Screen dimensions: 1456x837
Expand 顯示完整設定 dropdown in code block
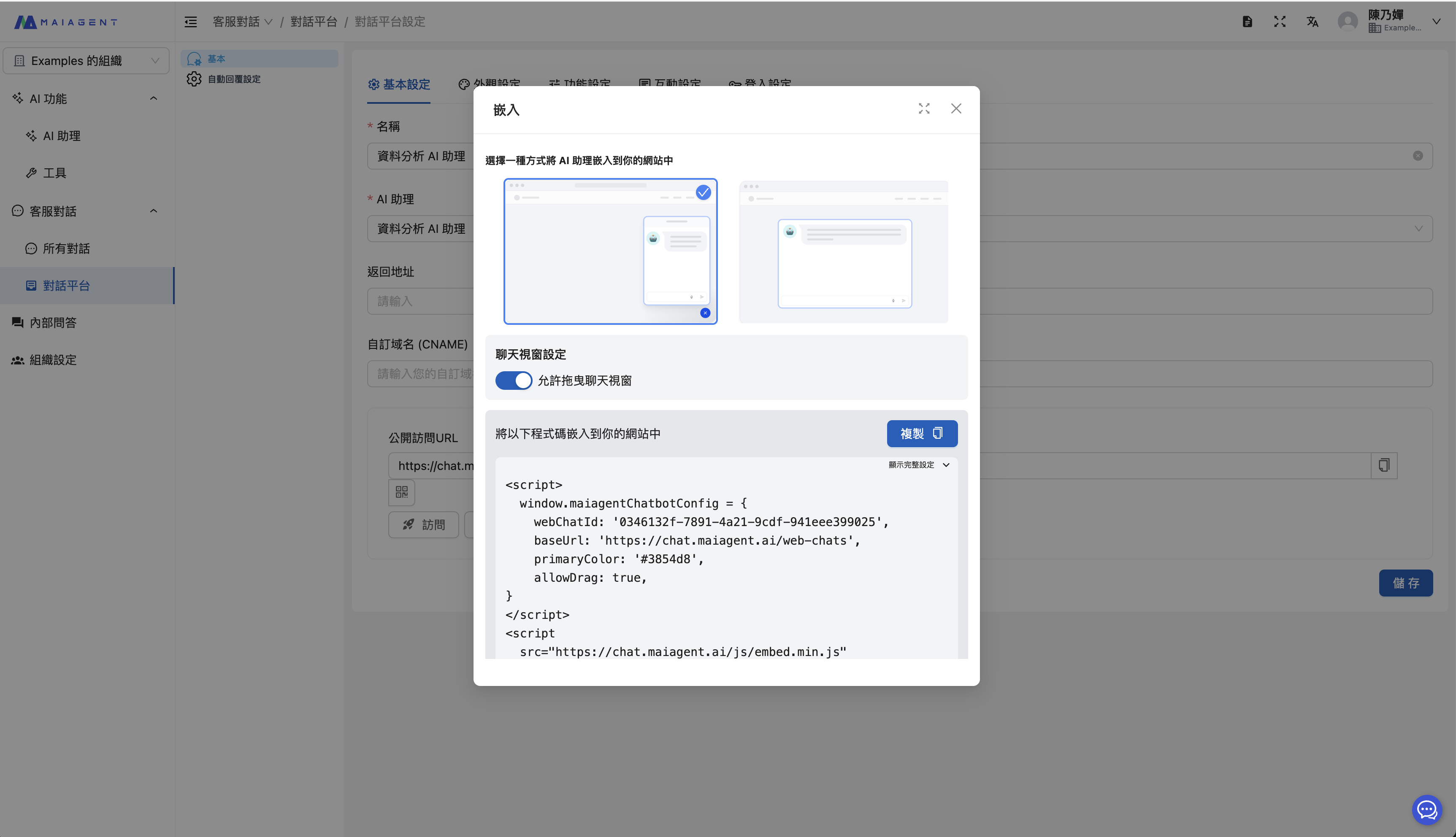point(918,464)
